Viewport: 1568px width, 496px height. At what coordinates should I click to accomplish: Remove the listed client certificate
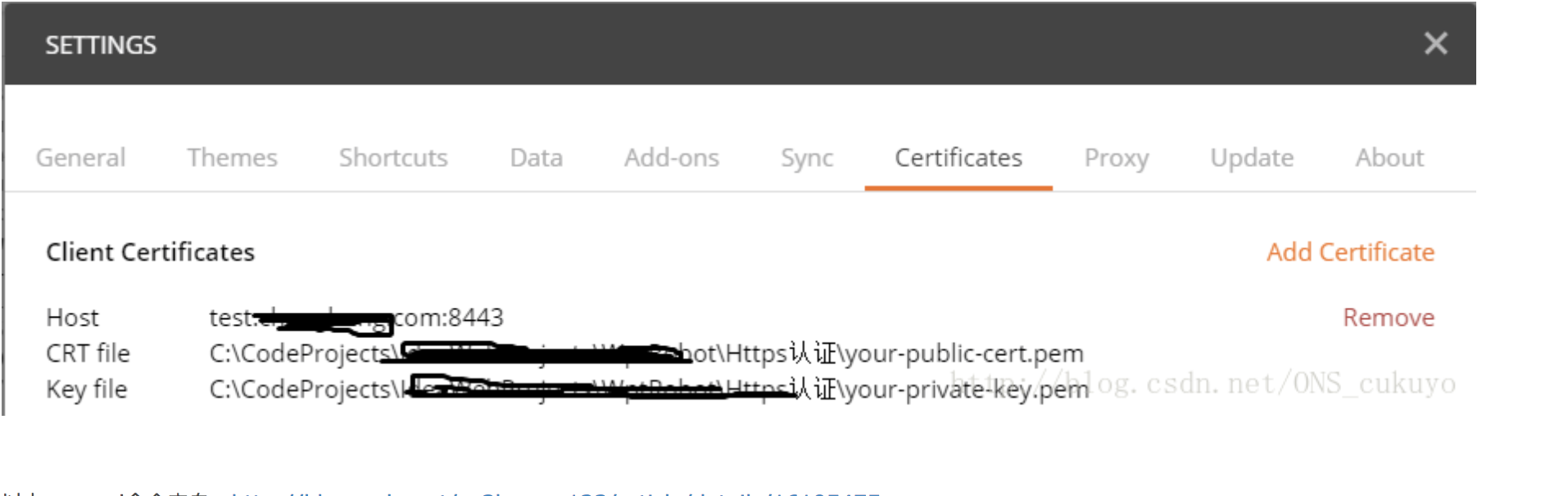point(1388,318)
